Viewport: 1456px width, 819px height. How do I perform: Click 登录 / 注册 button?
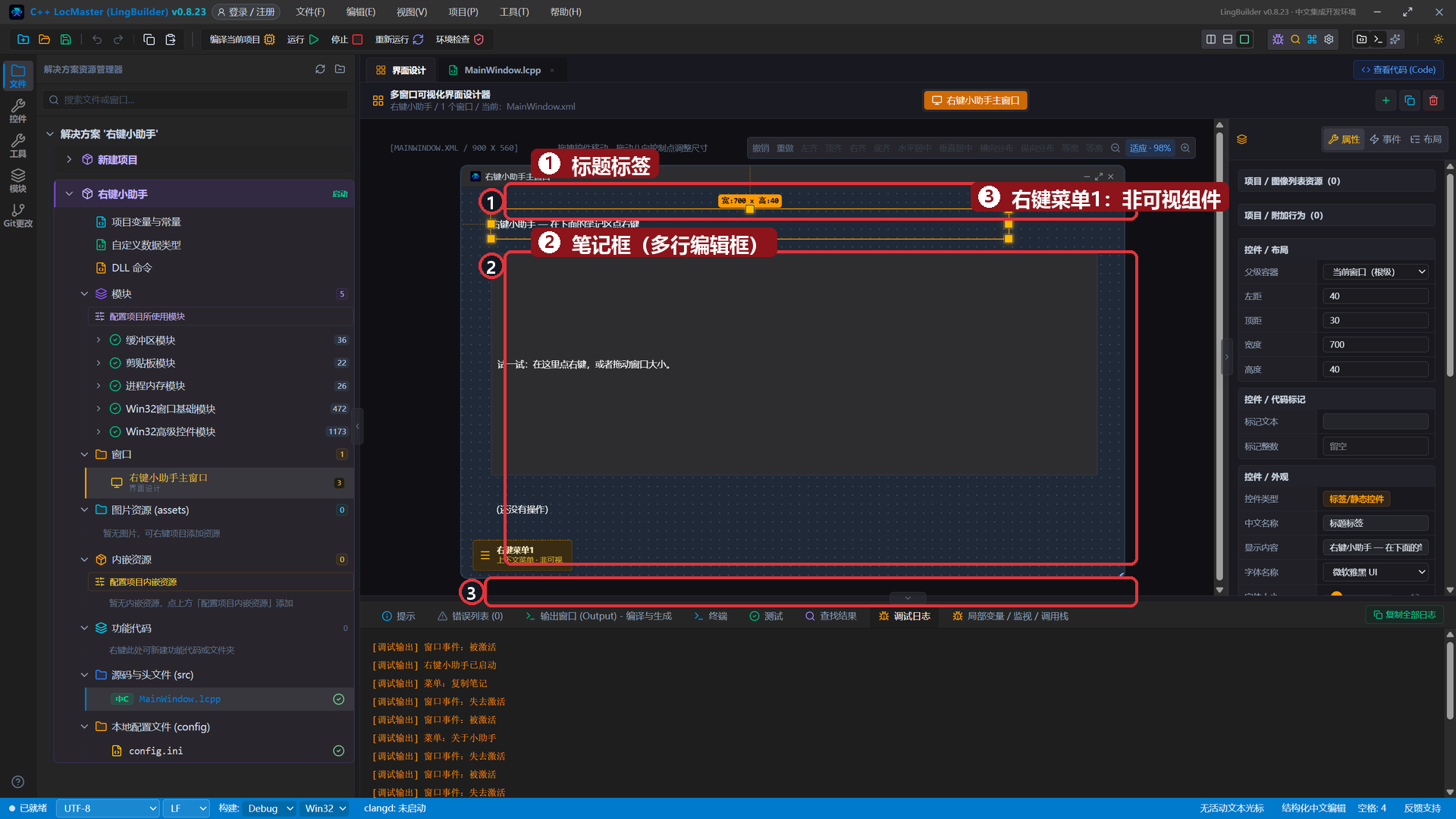tap(246, 12)
